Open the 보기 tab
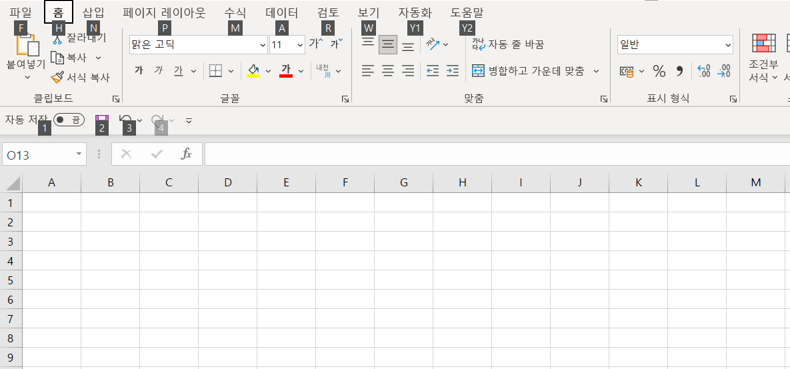The width and height of the screenshot is (790, 369). 369,13
